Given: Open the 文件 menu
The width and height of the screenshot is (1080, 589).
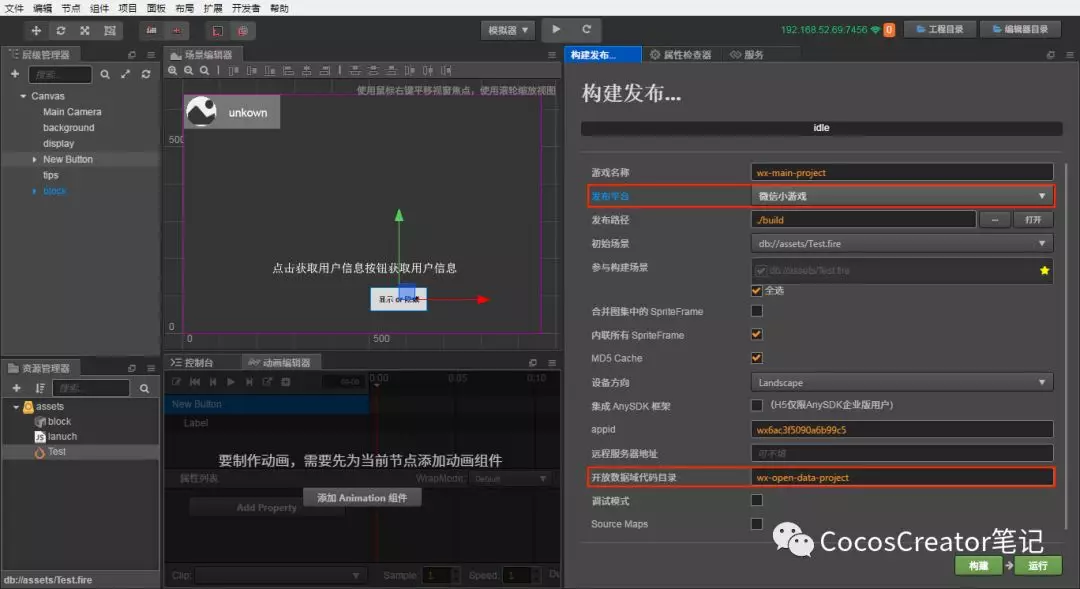Looking at the screenshot, I should tap(14, 8).
